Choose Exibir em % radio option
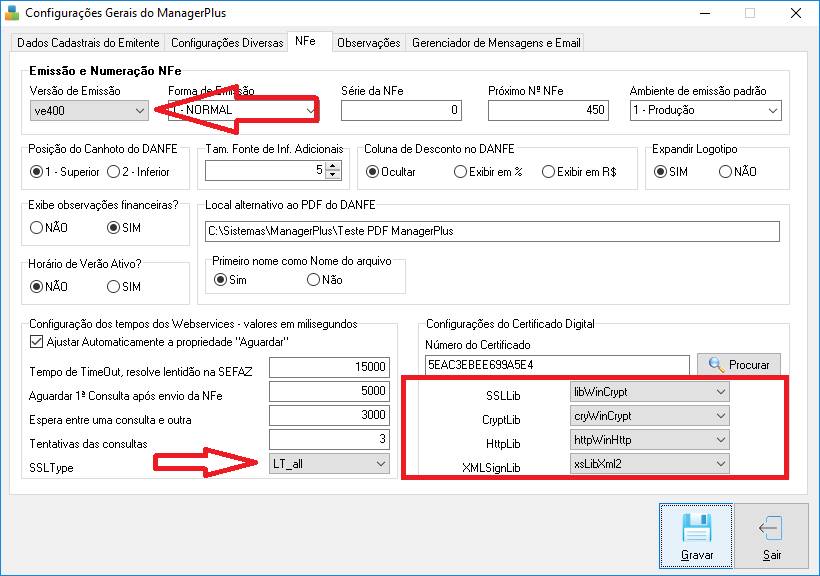820x576 pixels. point(488,172)
